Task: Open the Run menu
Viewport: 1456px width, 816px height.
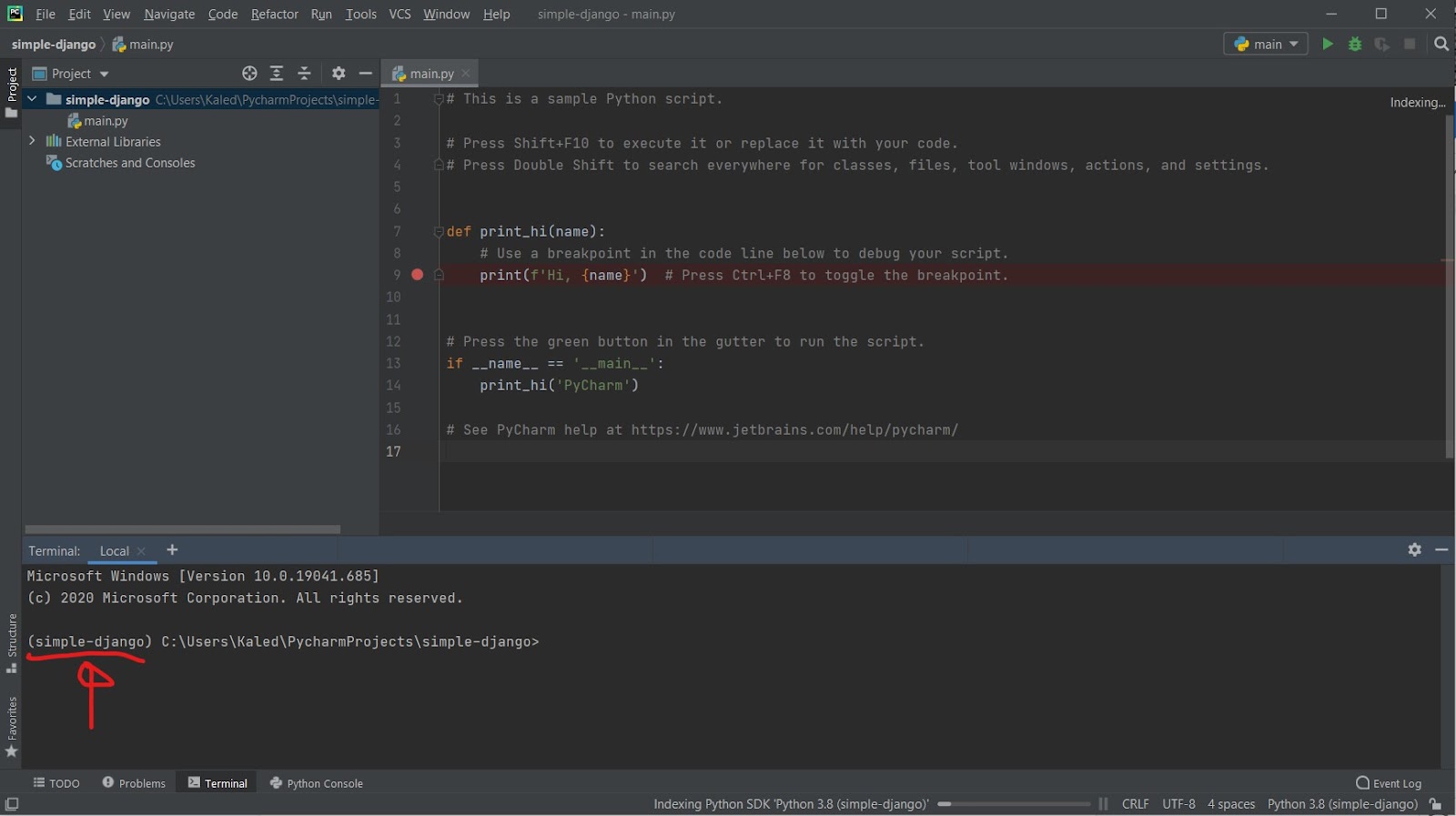Action: (x=321, y=15)
